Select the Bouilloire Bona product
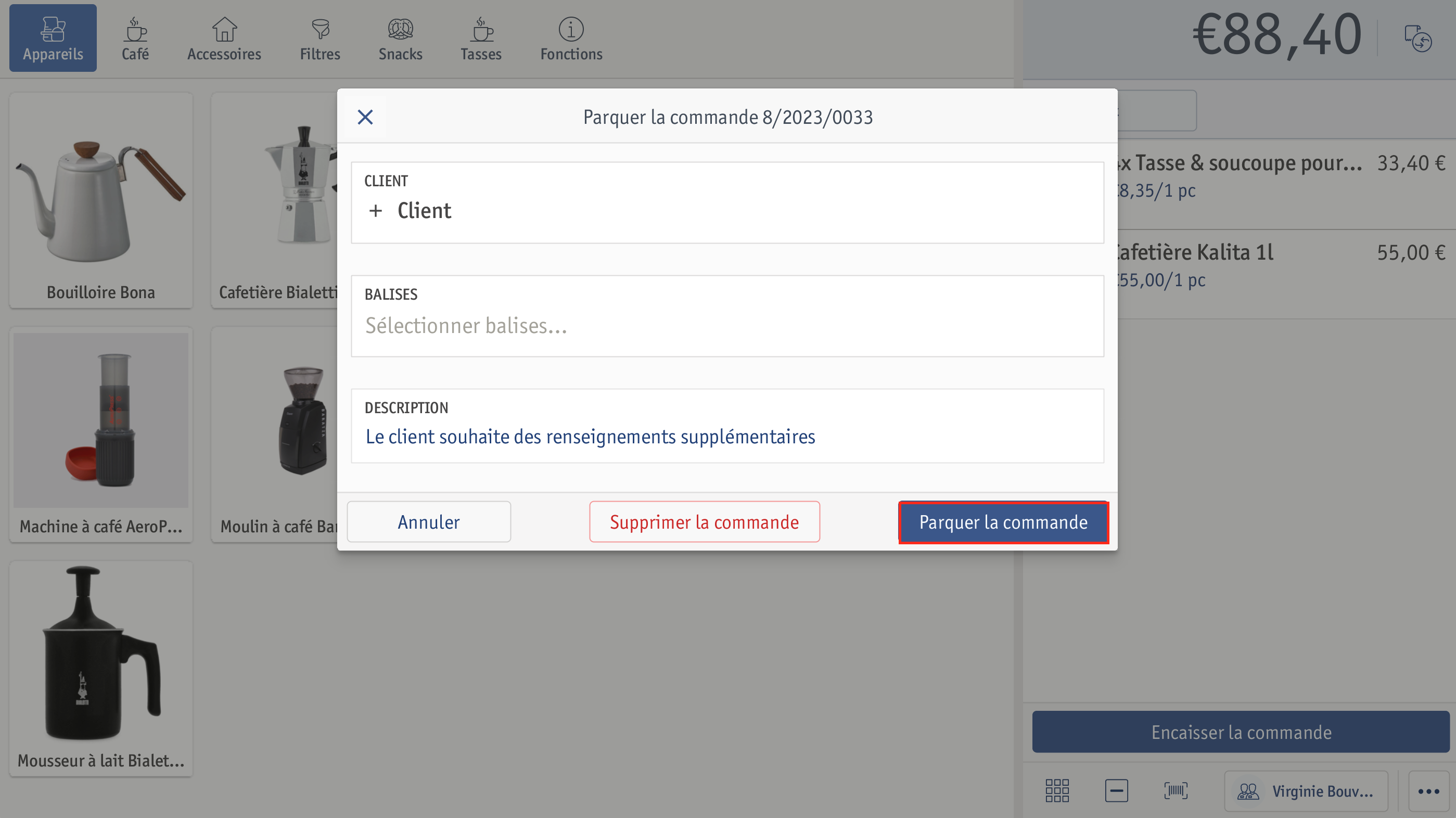The image size is (1456, 818). (x=100, y=201)
